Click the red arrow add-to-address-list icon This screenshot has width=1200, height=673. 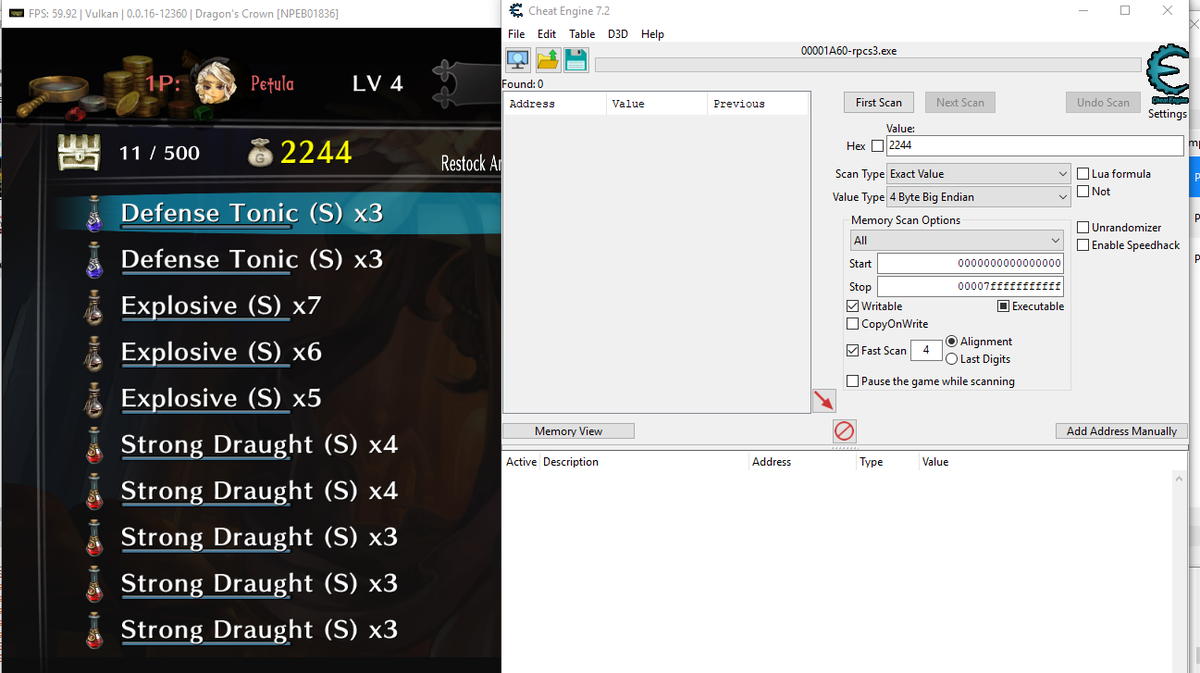pyautogui.click(x=824, y=400)
